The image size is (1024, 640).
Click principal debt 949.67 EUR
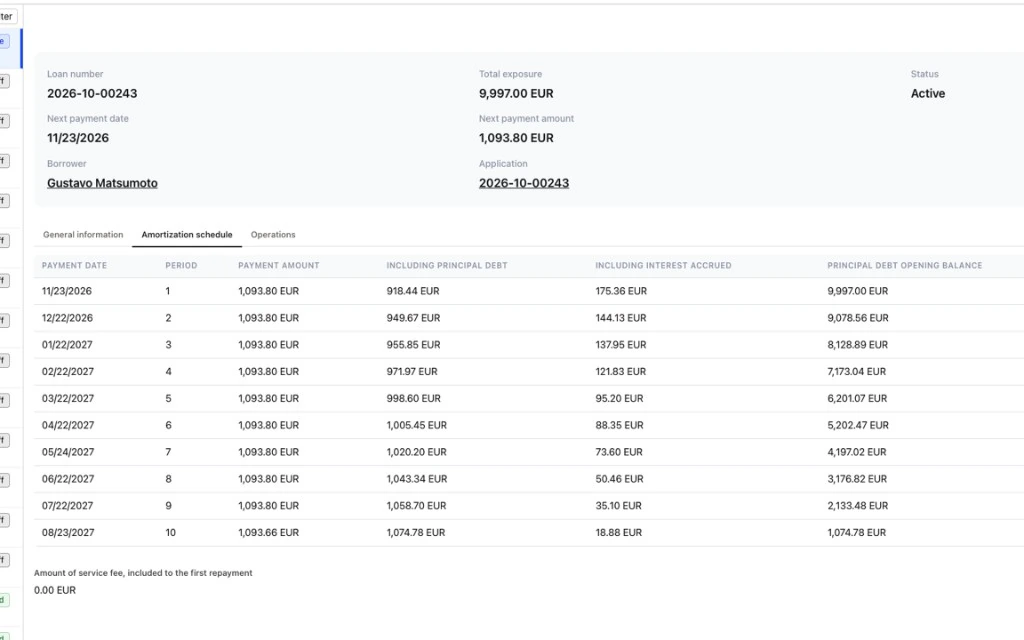tap(413, 318)
